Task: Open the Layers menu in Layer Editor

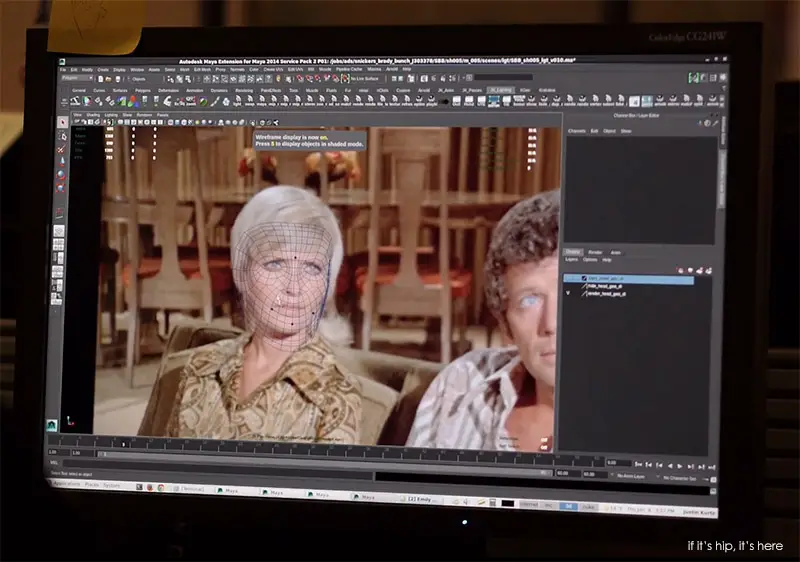Action: click(x=571, y=260)
